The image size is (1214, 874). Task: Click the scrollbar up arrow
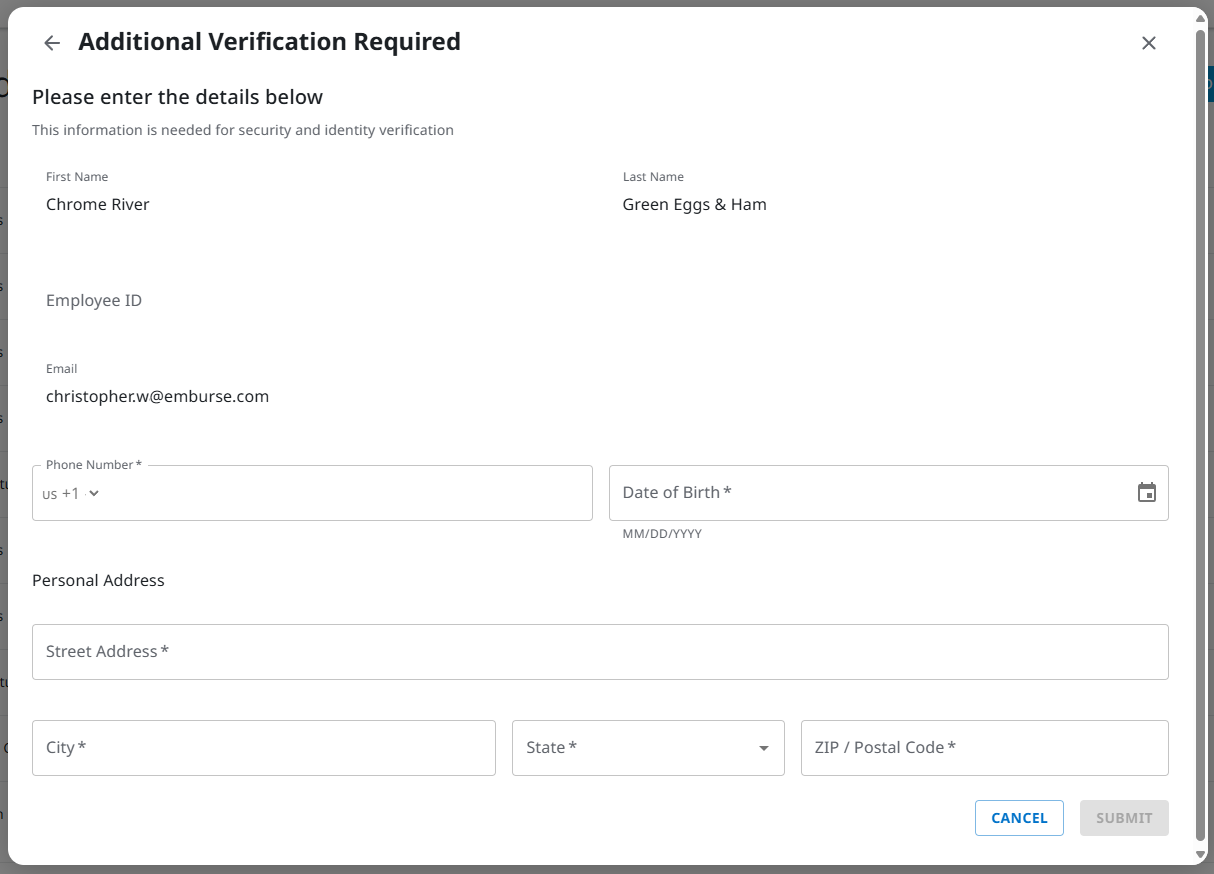click(x=1203, y=16)
